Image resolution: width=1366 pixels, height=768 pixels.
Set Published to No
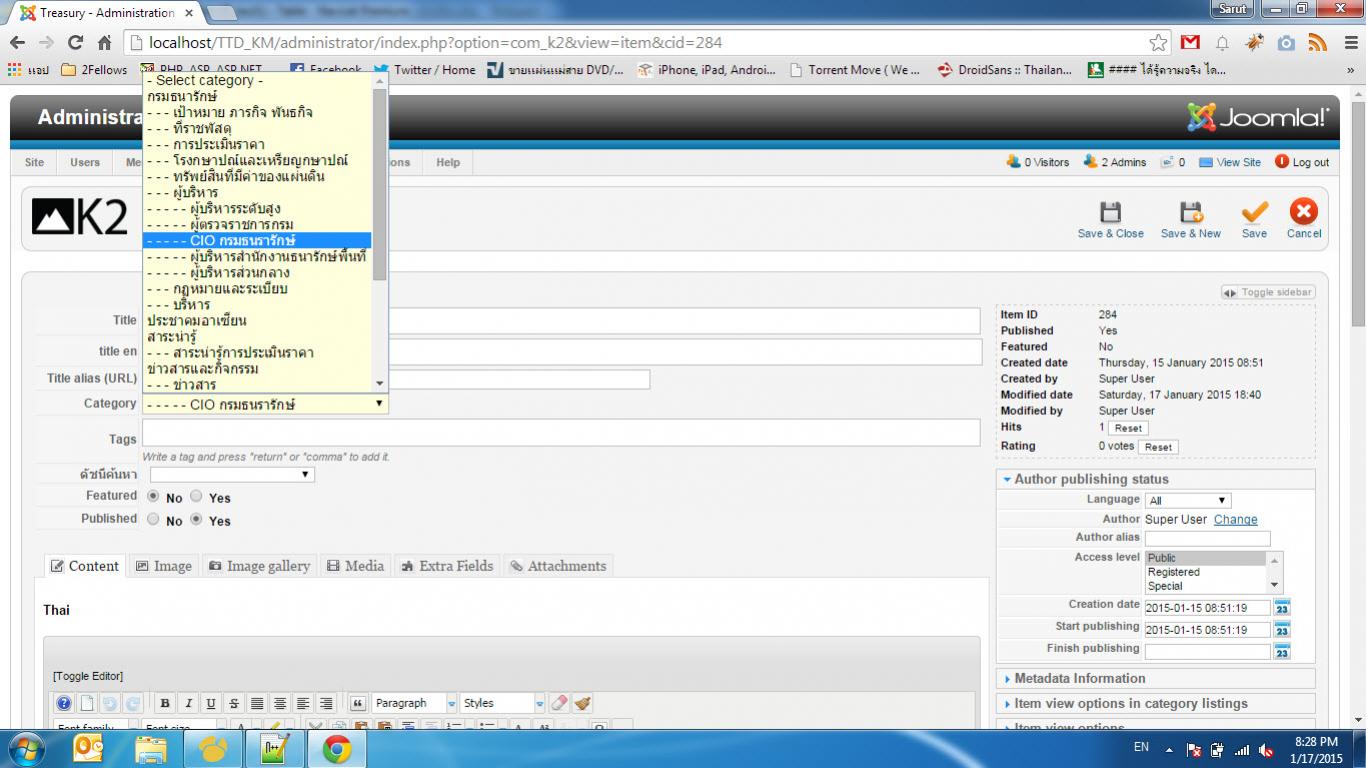coord(153,519)
